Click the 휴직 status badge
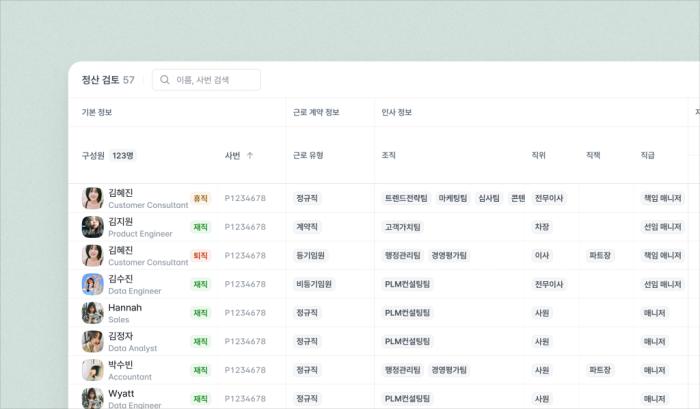The width and height of the screenshot is (700, 409). click(200, 198)
